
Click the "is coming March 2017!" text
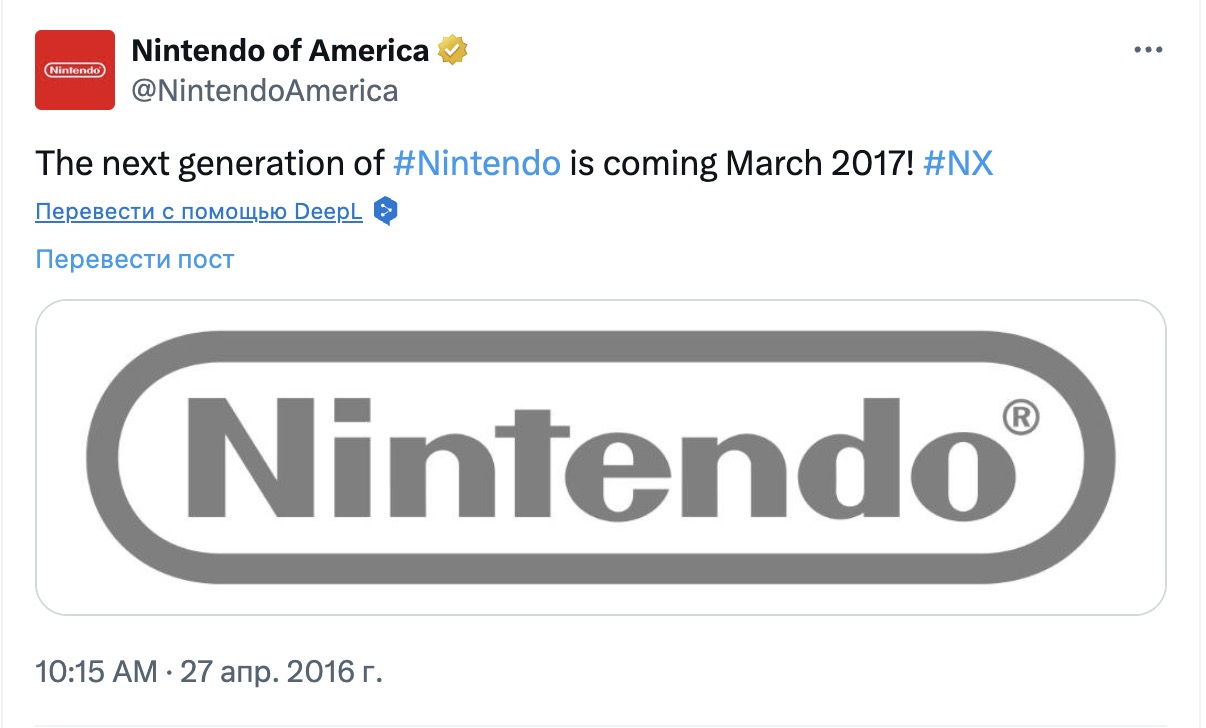tap(741, 163)
